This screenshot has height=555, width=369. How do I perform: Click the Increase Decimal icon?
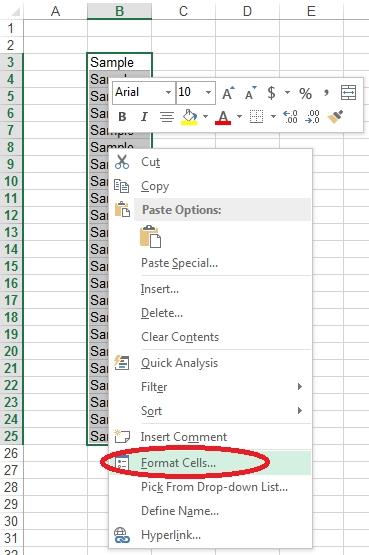290,116
